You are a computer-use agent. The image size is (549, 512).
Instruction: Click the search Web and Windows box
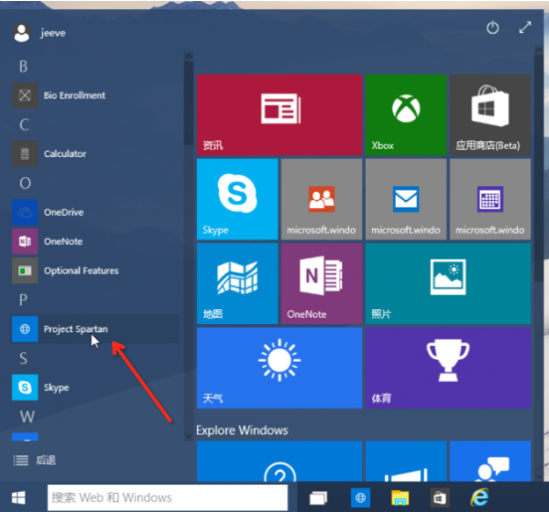(x=168, y=497)
